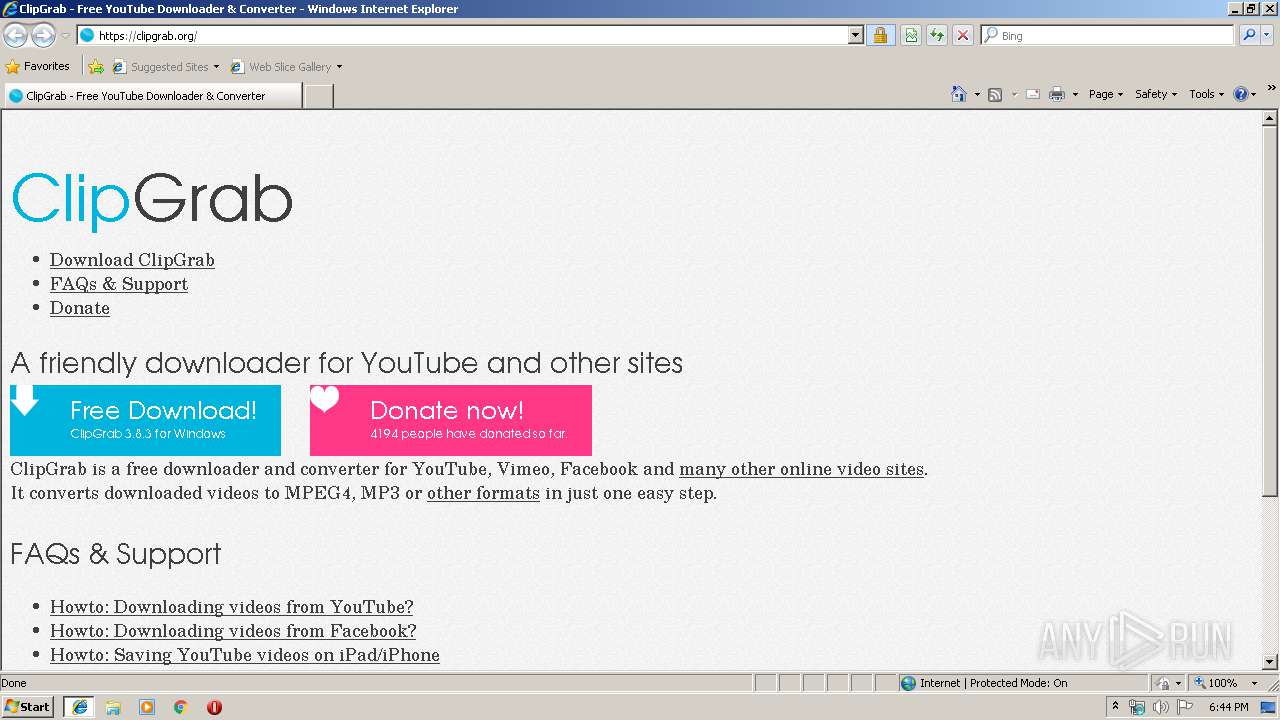Open Windows Explorer folder taskbar icon
Viewport: 1280px width, 720px height.
[113, 707]
